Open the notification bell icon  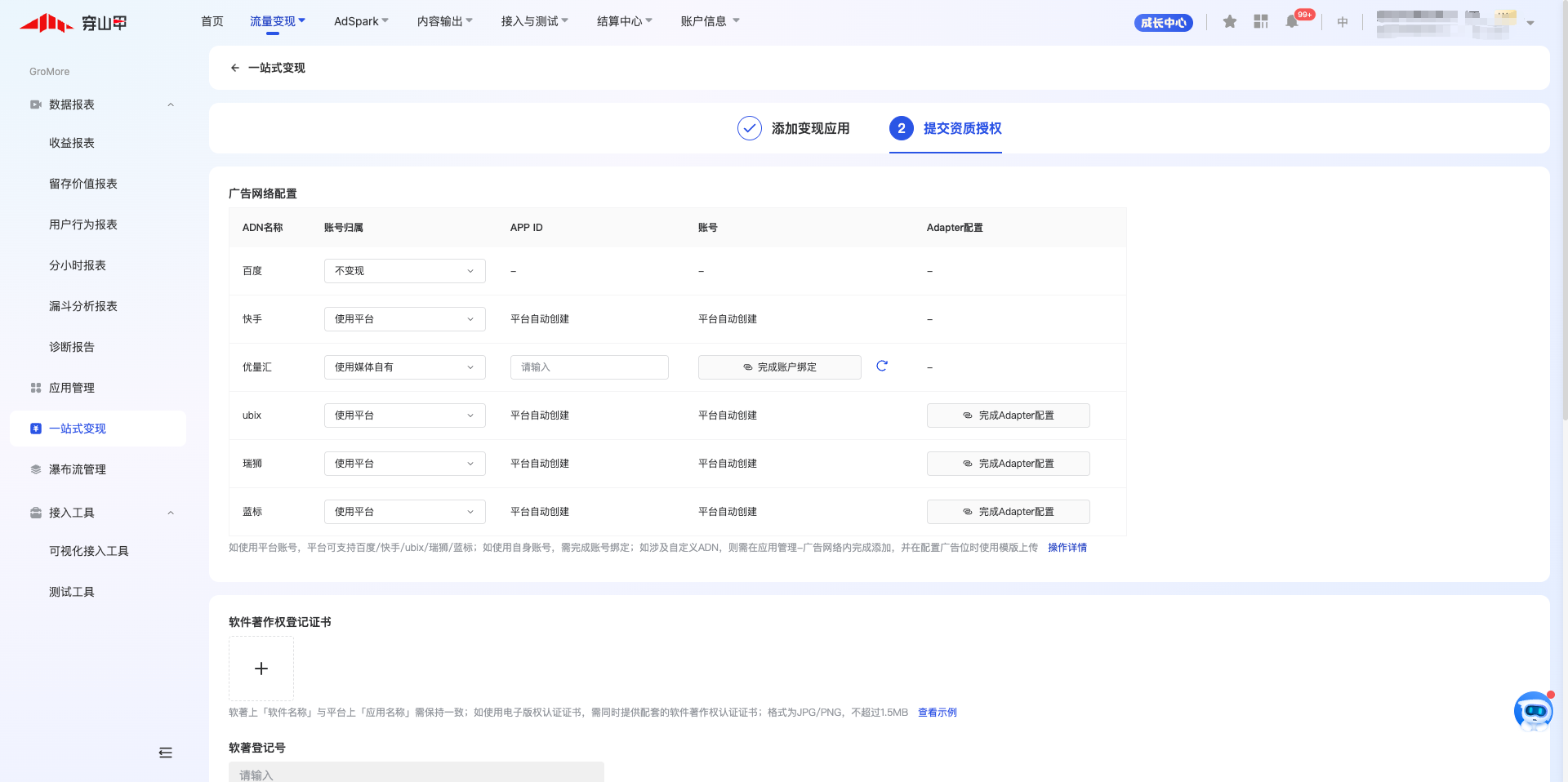1292,22
